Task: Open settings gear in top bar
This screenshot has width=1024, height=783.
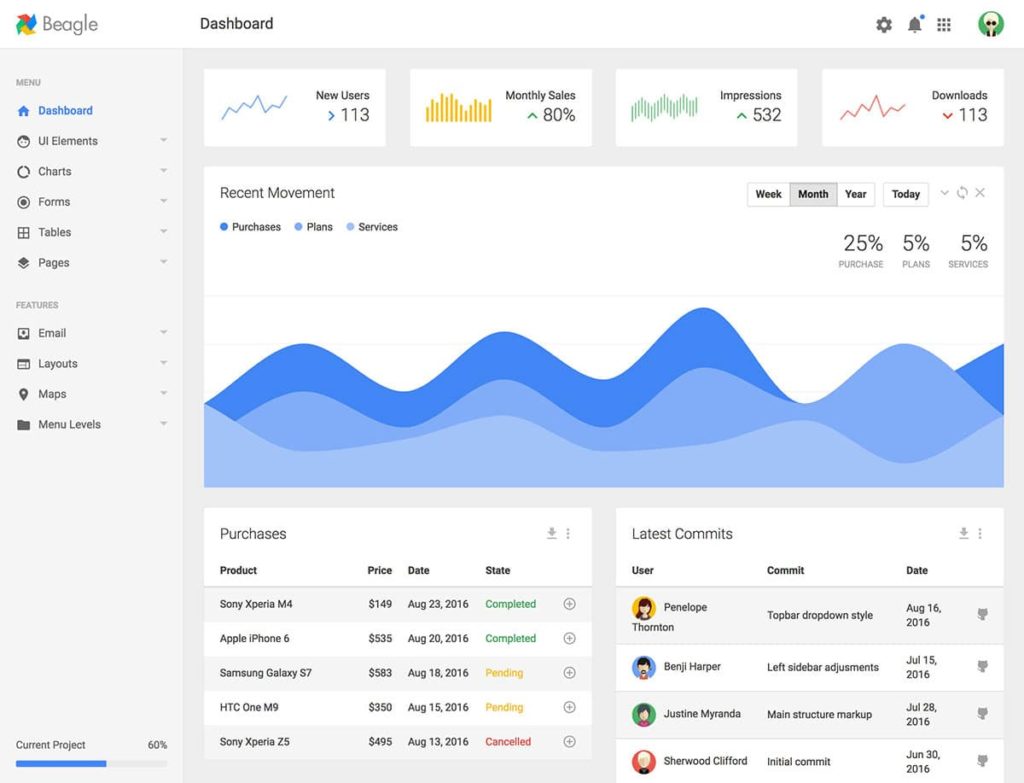Action: tap(884, 25)
